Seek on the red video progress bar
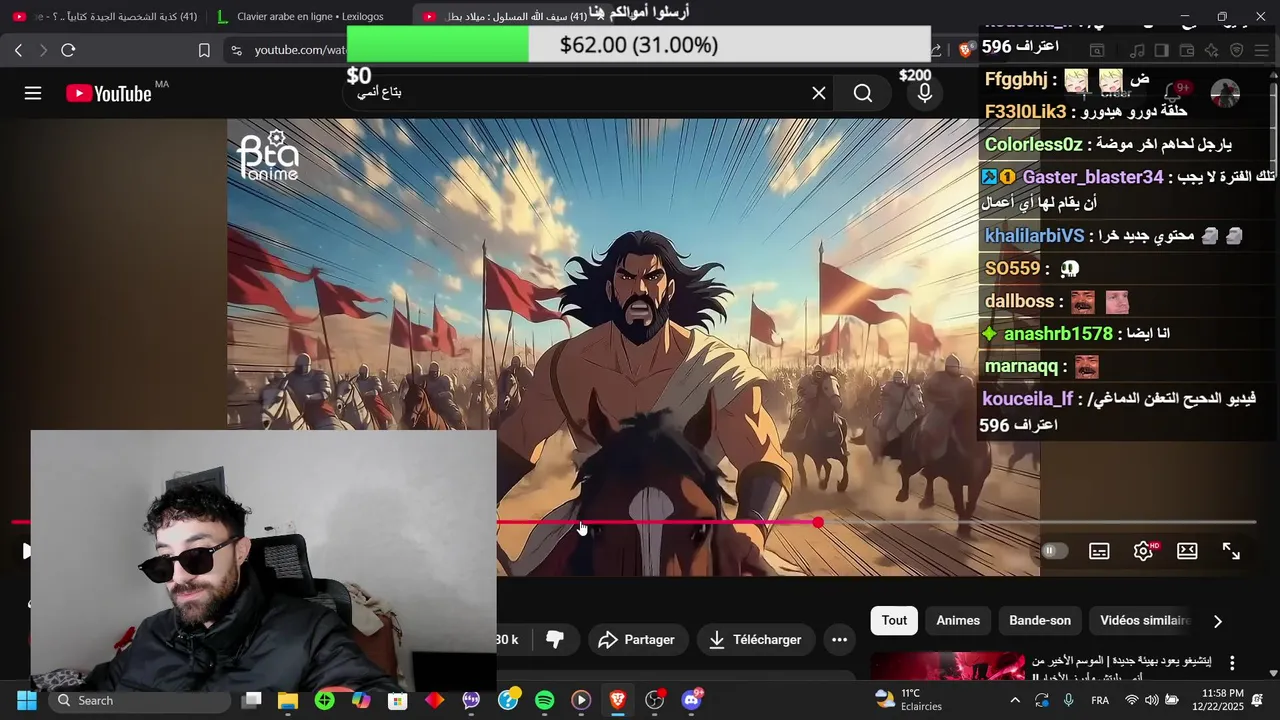This screenshot has height=720, width=1280. 634,522
